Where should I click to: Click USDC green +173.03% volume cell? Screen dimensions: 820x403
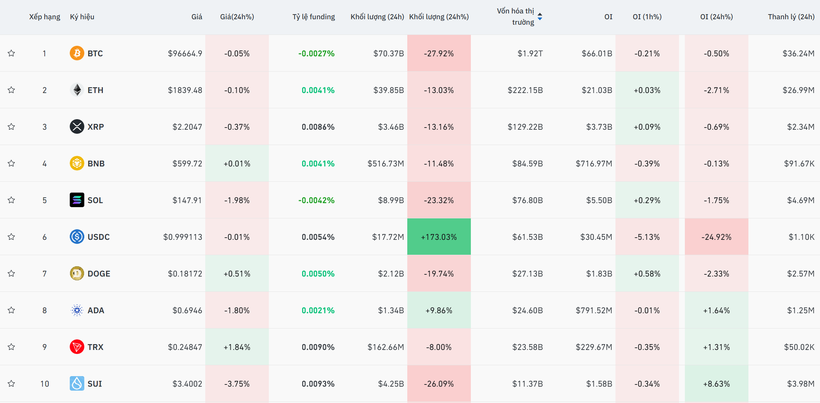439,237
